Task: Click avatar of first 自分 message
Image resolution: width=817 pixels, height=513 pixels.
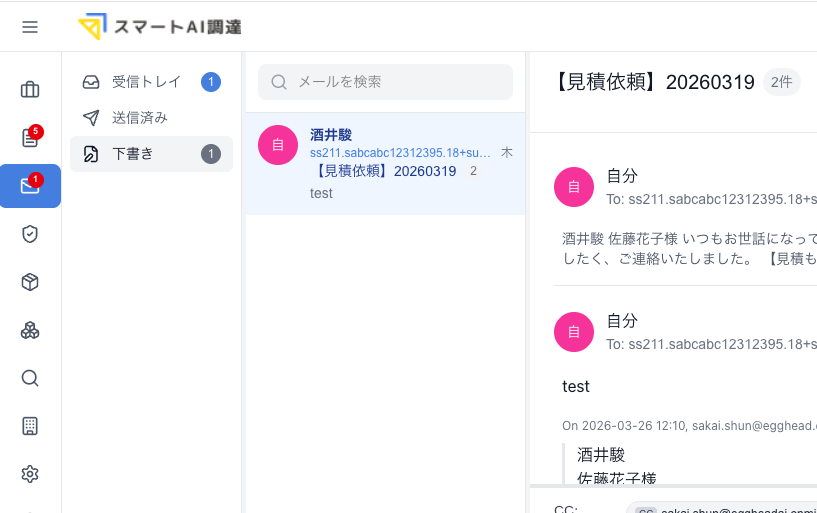Action: (x=574, y=187)
